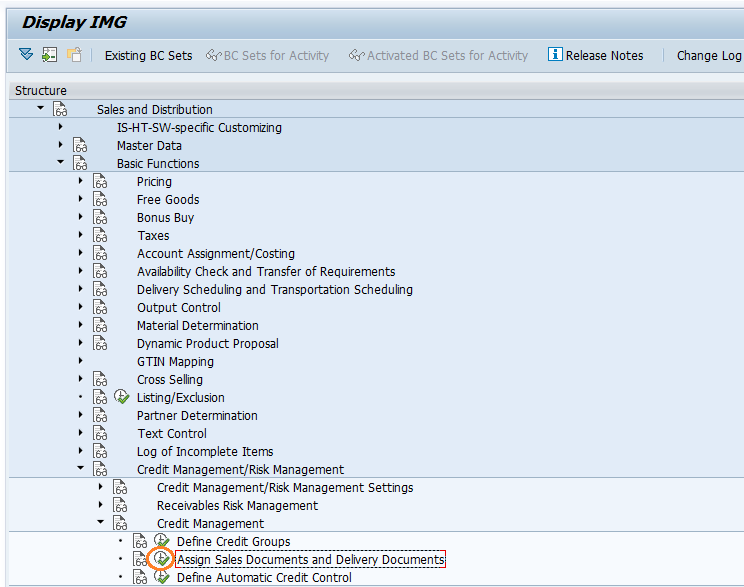Execute Define Automatic Credit Control activity

coord(161,577)
